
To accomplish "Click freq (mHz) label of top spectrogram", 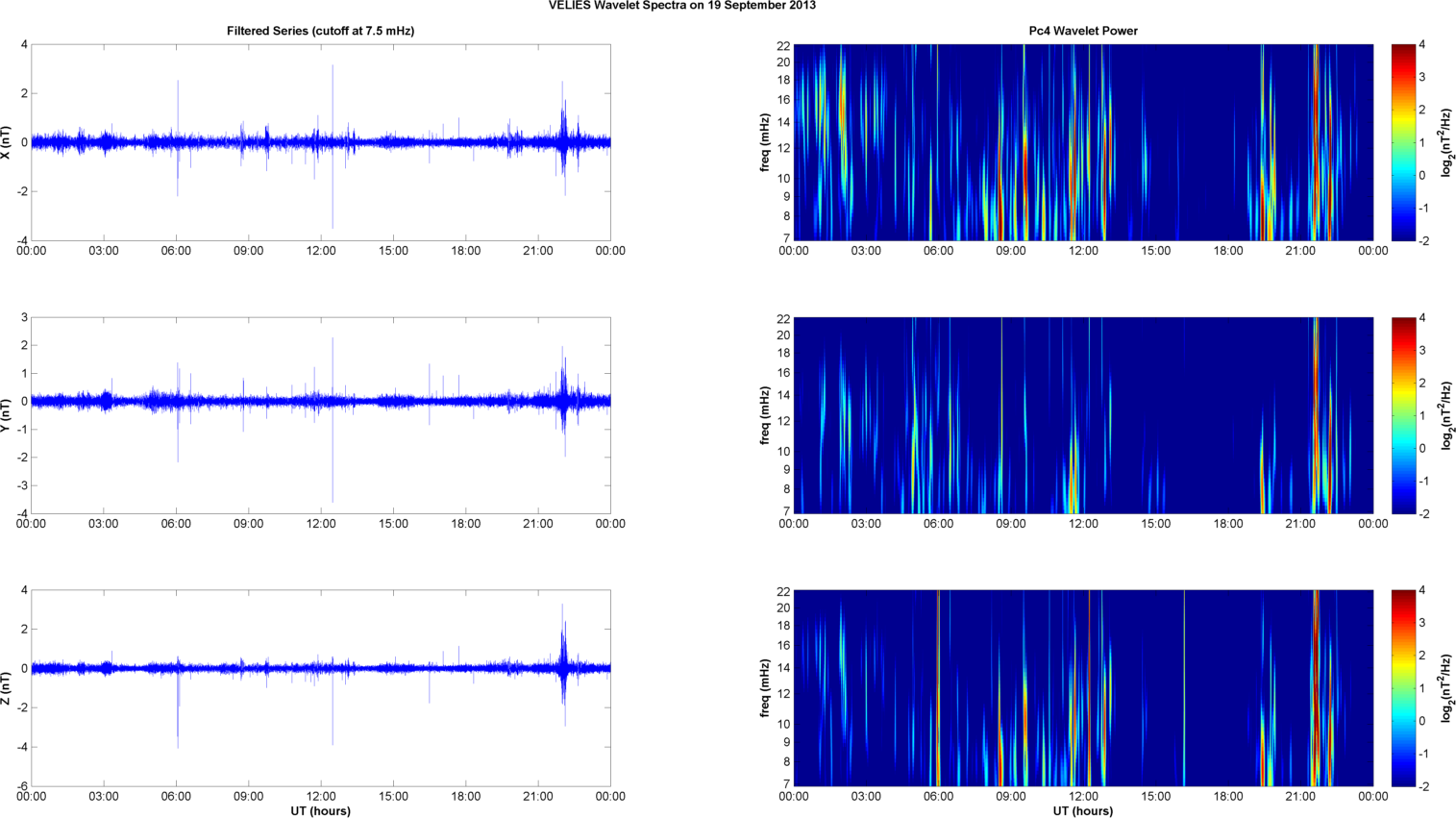I will coord(765,142).
